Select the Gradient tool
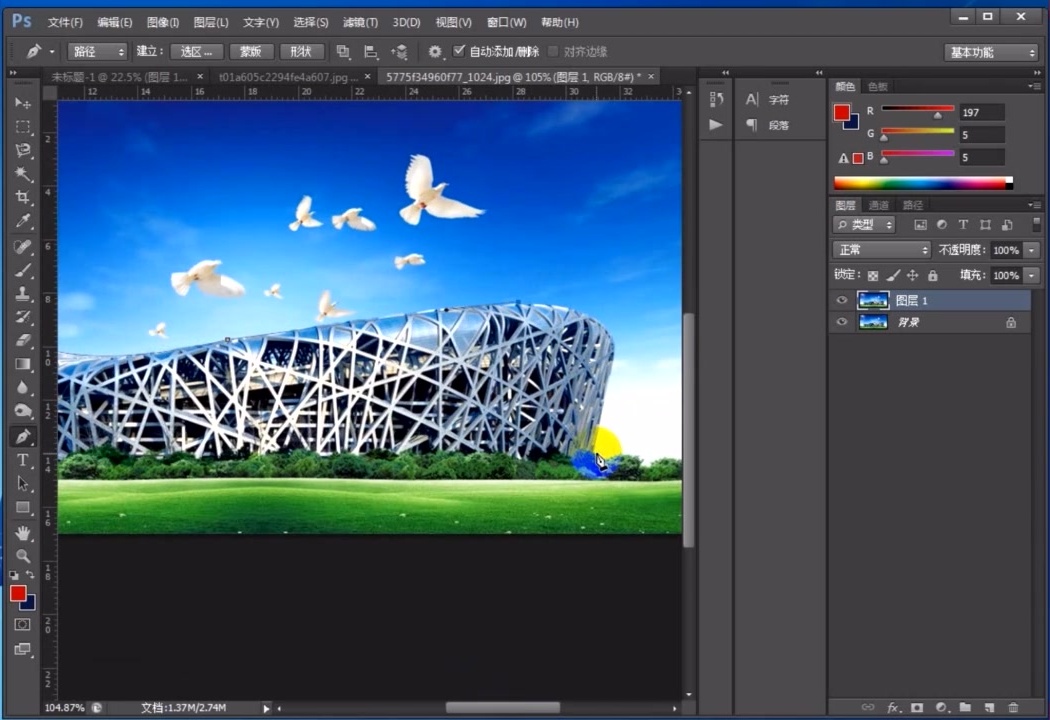This screenshot has width=1050, height=720. (23, 364)
